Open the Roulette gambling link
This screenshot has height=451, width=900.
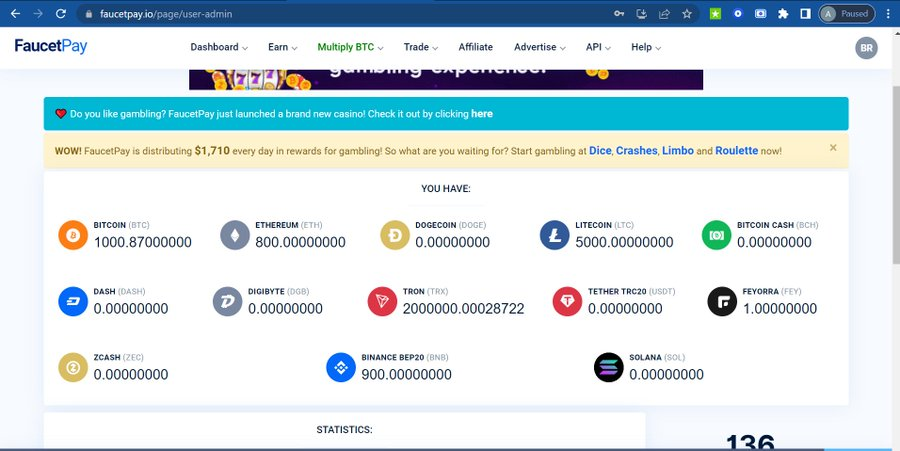(736, 151)
